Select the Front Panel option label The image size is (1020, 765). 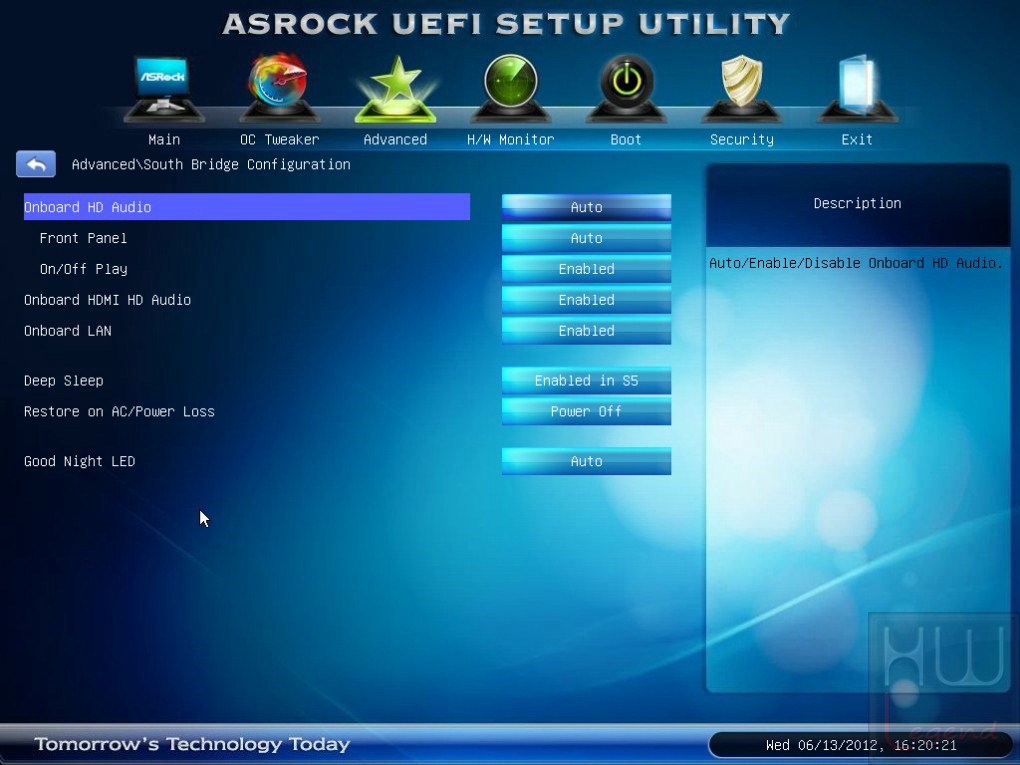tap(83, 238)
